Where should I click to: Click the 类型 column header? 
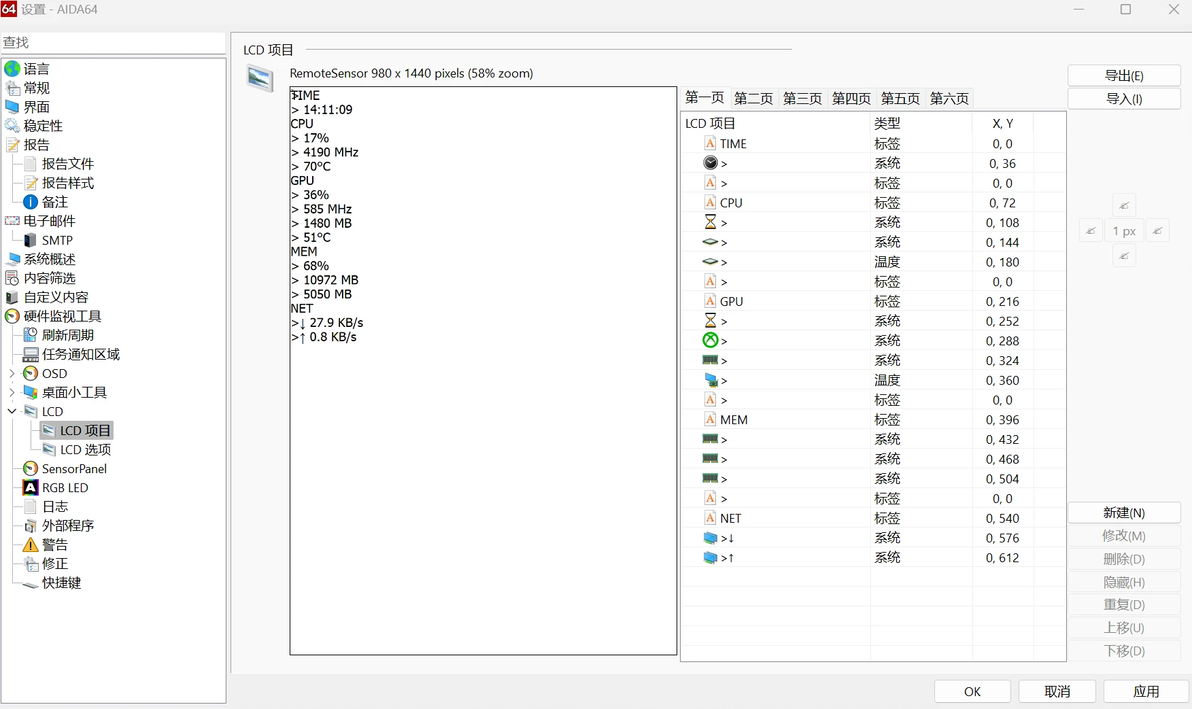(921, 123)
